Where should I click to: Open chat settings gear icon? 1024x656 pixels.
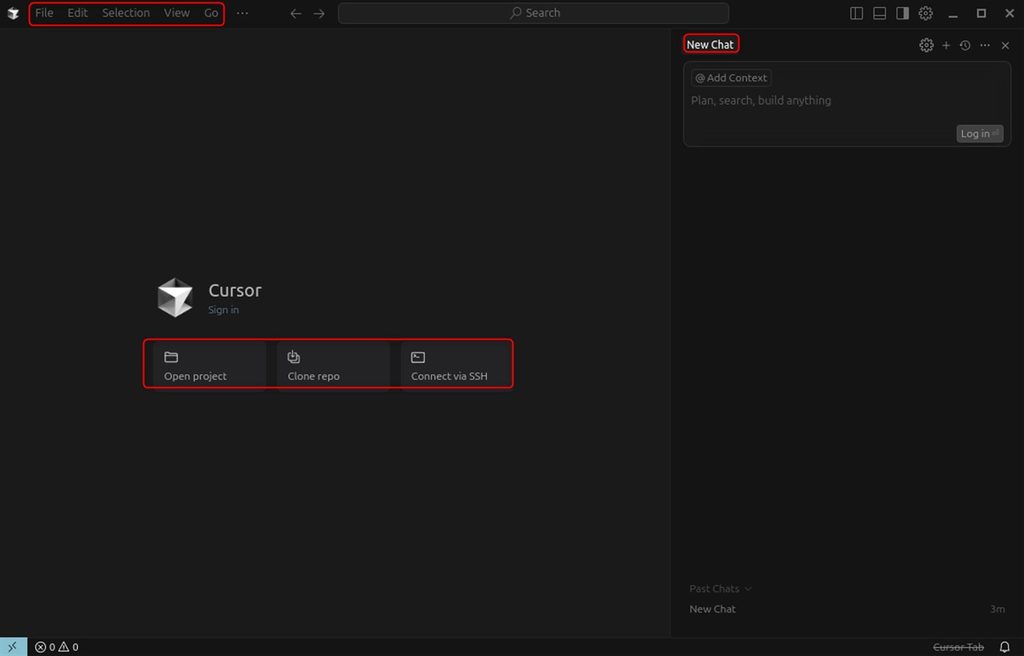point(926,45)
